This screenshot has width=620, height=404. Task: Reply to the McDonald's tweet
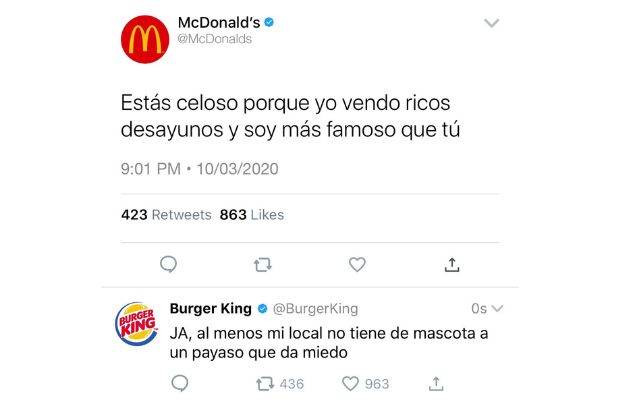168,264
